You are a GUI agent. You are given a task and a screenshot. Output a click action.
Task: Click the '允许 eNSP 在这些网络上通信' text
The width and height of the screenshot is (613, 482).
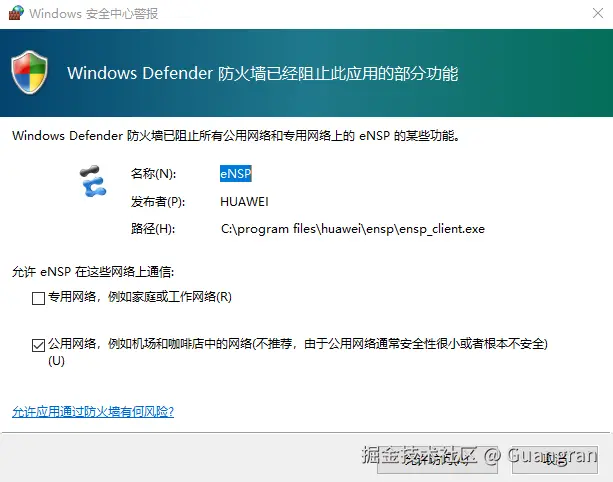click(93, 272)
